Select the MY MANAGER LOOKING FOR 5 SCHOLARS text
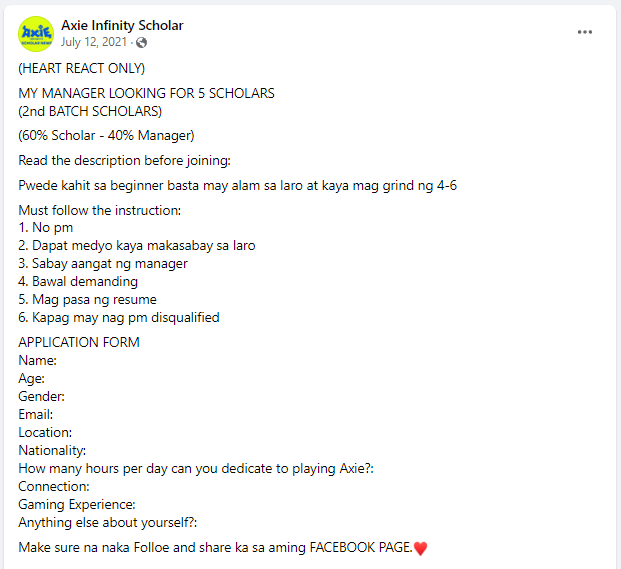This screenshot has width=621, height=569. pyautogui.click(x=146, y=93)
